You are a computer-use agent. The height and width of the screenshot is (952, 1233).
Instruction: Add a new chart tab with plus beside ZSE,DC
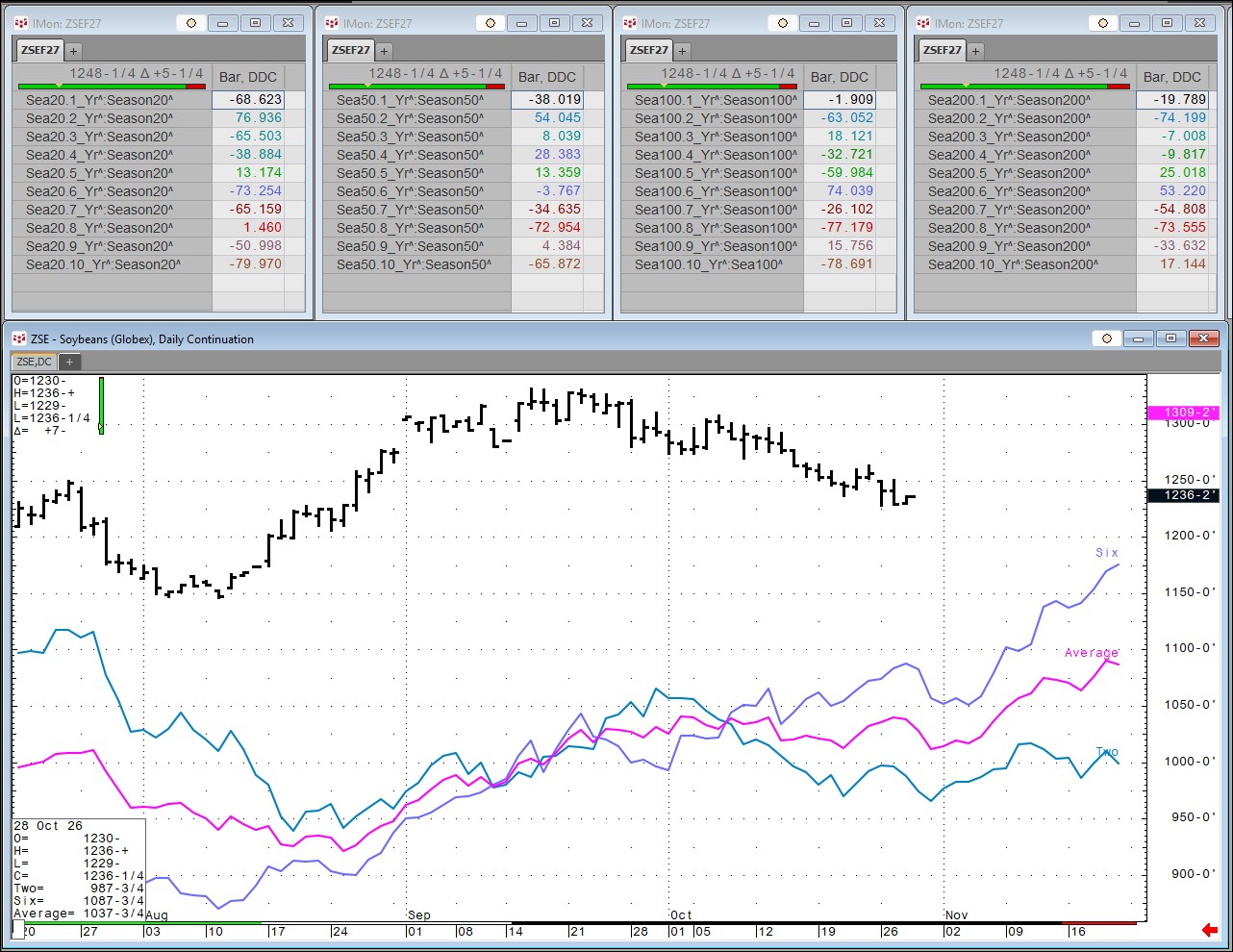click(x=69, y=362)
